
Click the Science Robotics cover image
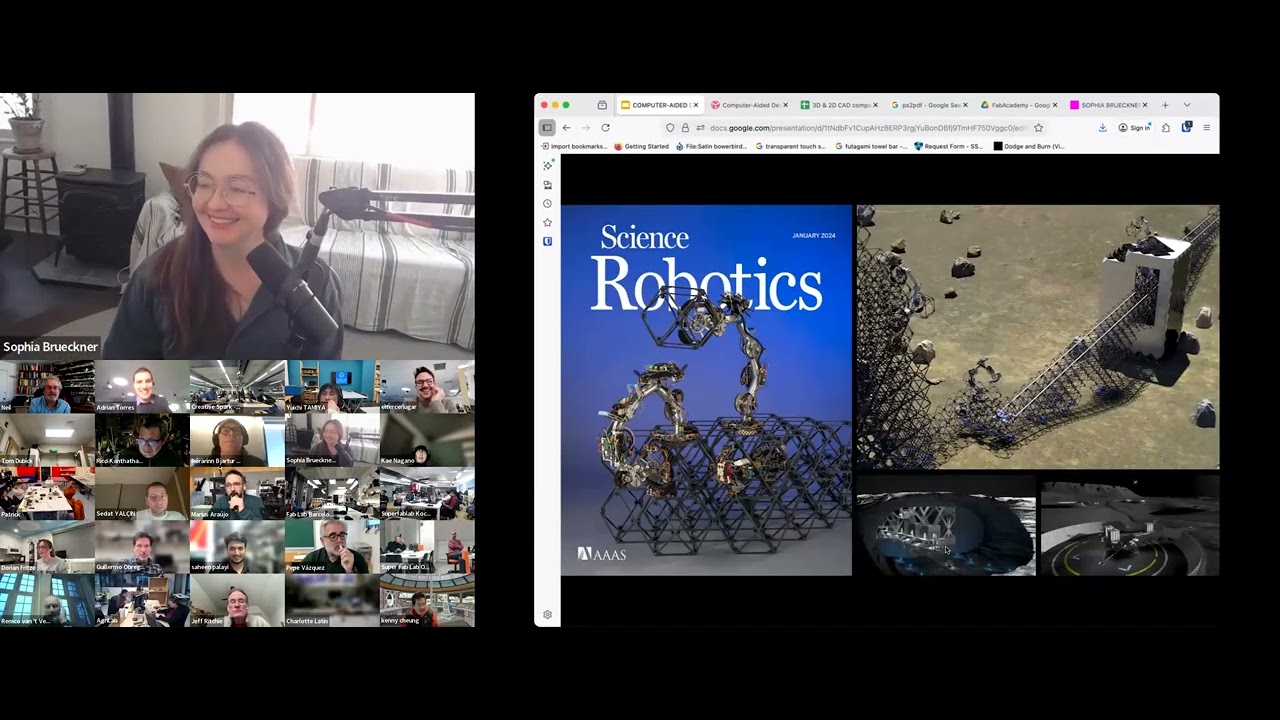tap(706, 390)
